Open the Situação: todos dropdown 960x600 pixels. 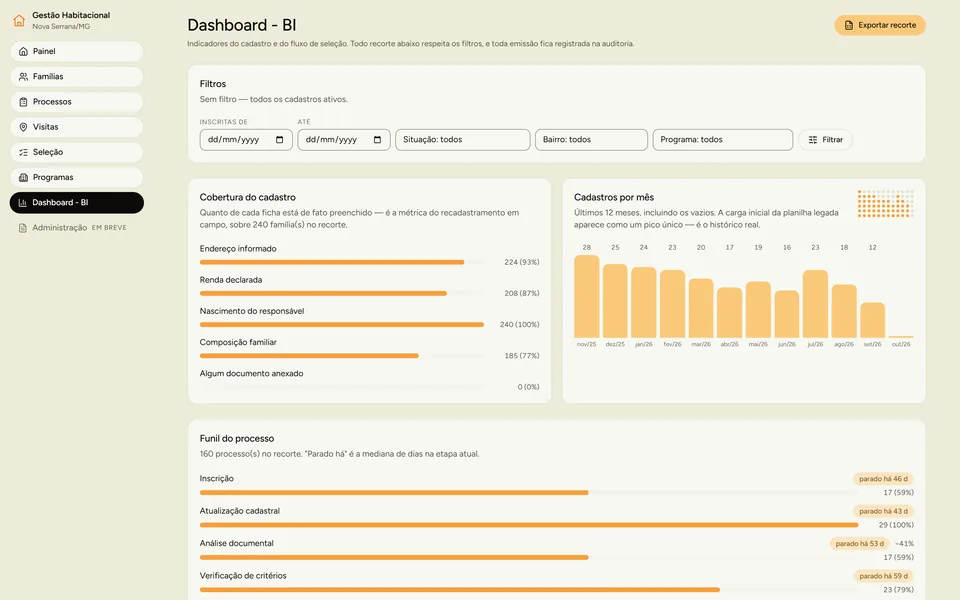463,140
